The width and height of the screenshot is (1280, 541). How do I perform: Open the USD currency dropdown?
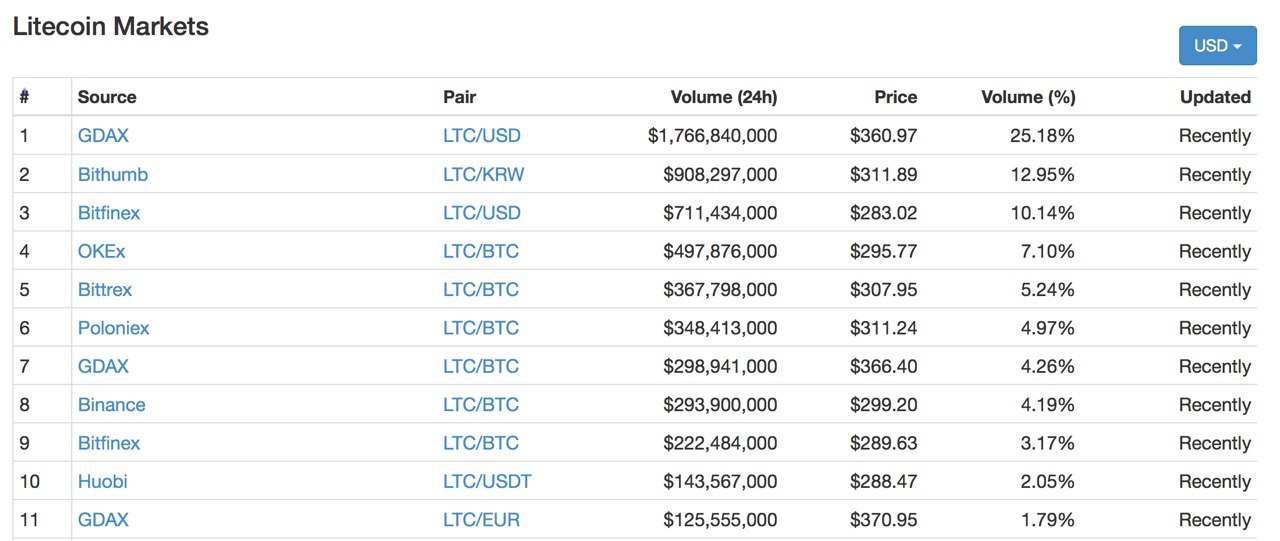pyautogui.click(x=1218, y=46)
